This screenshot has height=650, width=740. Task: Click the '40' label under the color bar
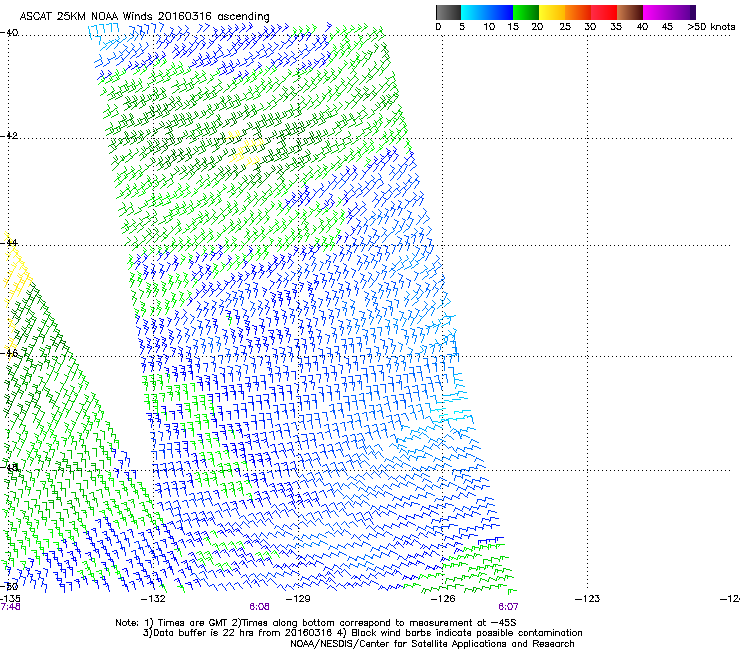pos(642,27)
